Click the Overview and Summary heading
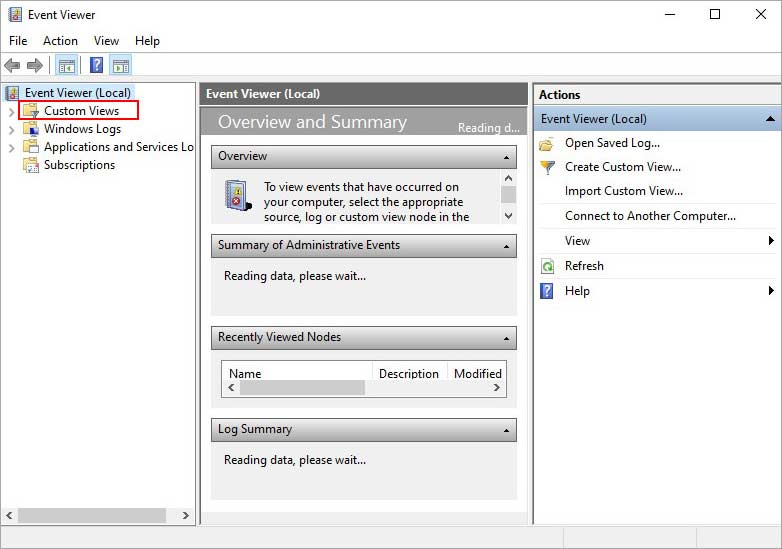This screenshot has height=549, width=782. (312, 122)
